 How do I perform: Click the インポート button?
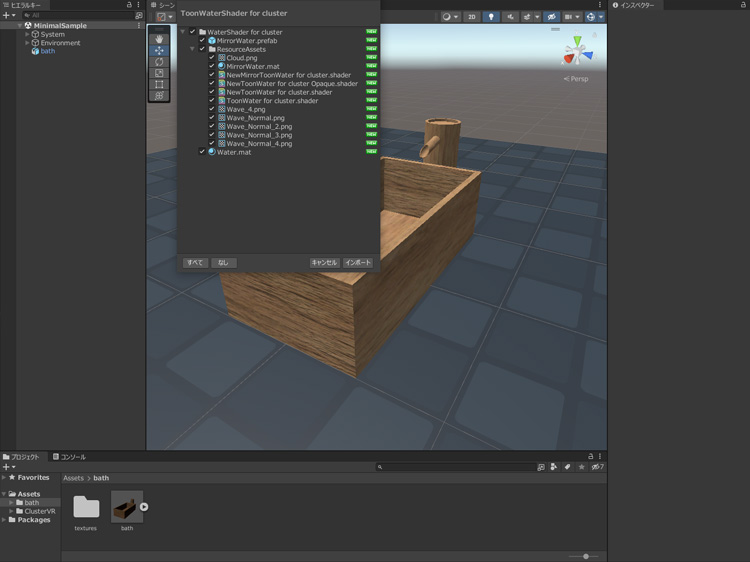(358, 263)
